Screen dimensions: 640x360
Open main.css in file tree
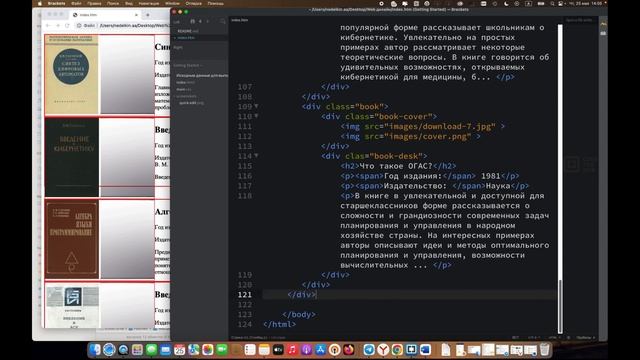click(x=184, y=89)
